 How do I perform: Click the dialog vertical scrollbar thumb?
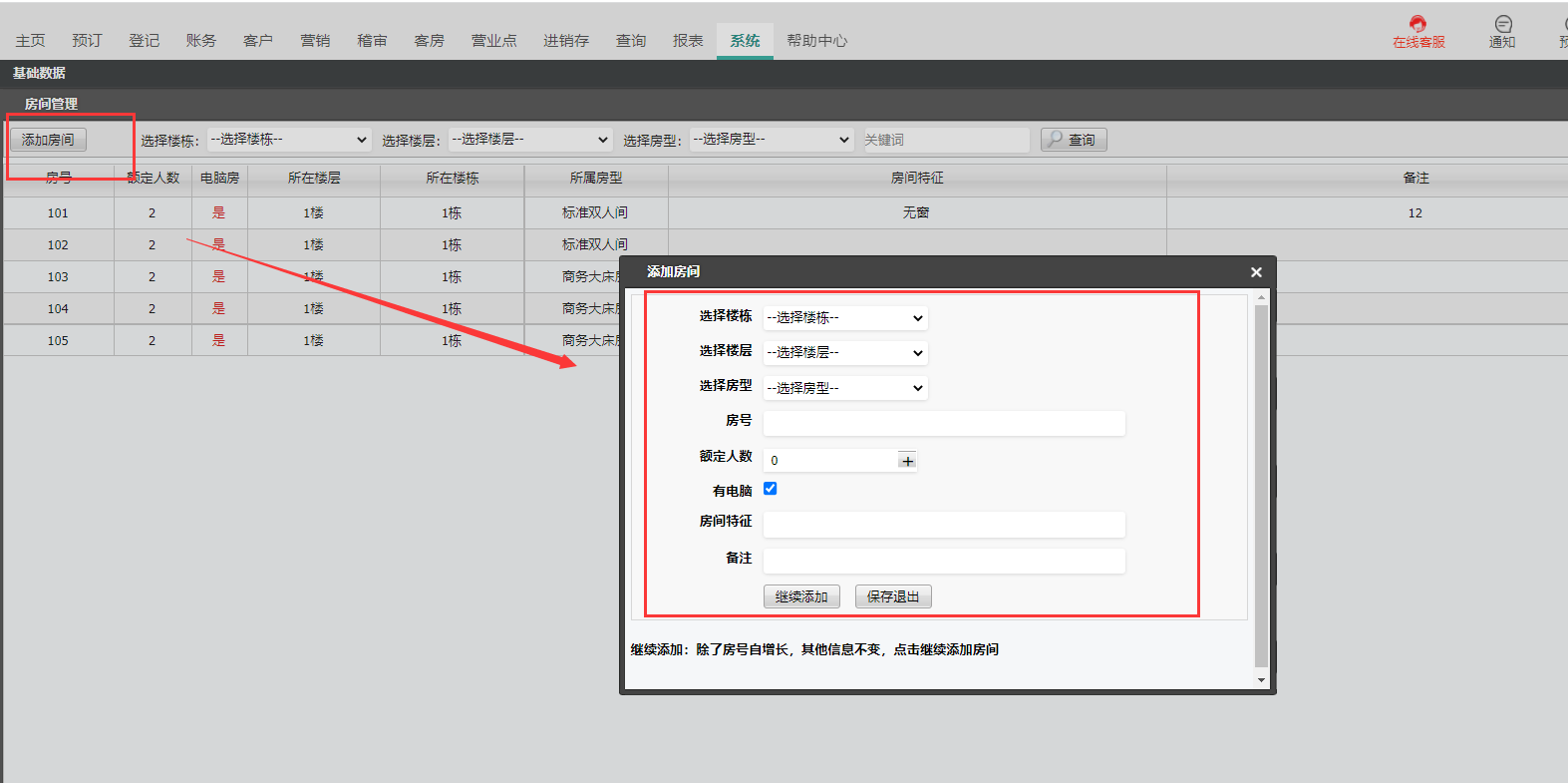click(1261, 486)
